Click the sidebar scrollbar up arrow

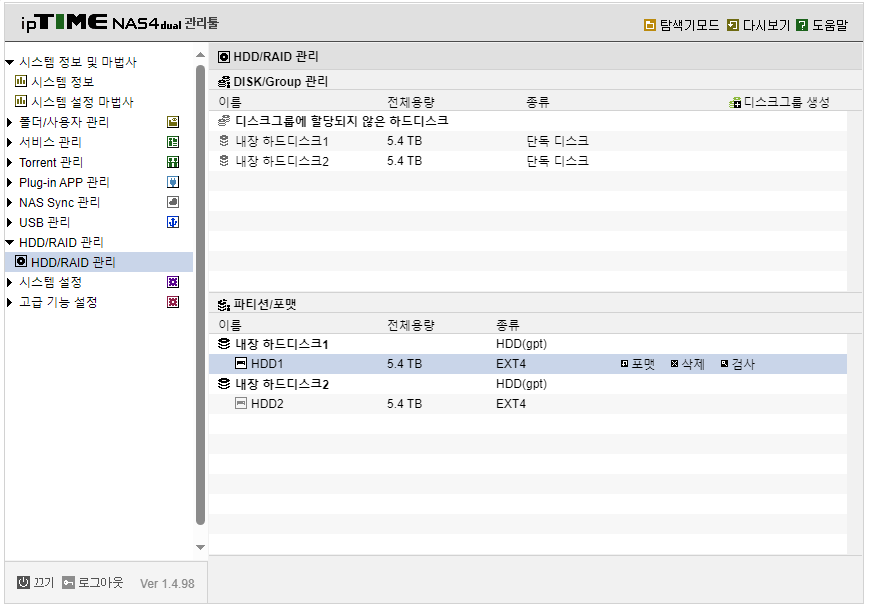coord(200,55)
